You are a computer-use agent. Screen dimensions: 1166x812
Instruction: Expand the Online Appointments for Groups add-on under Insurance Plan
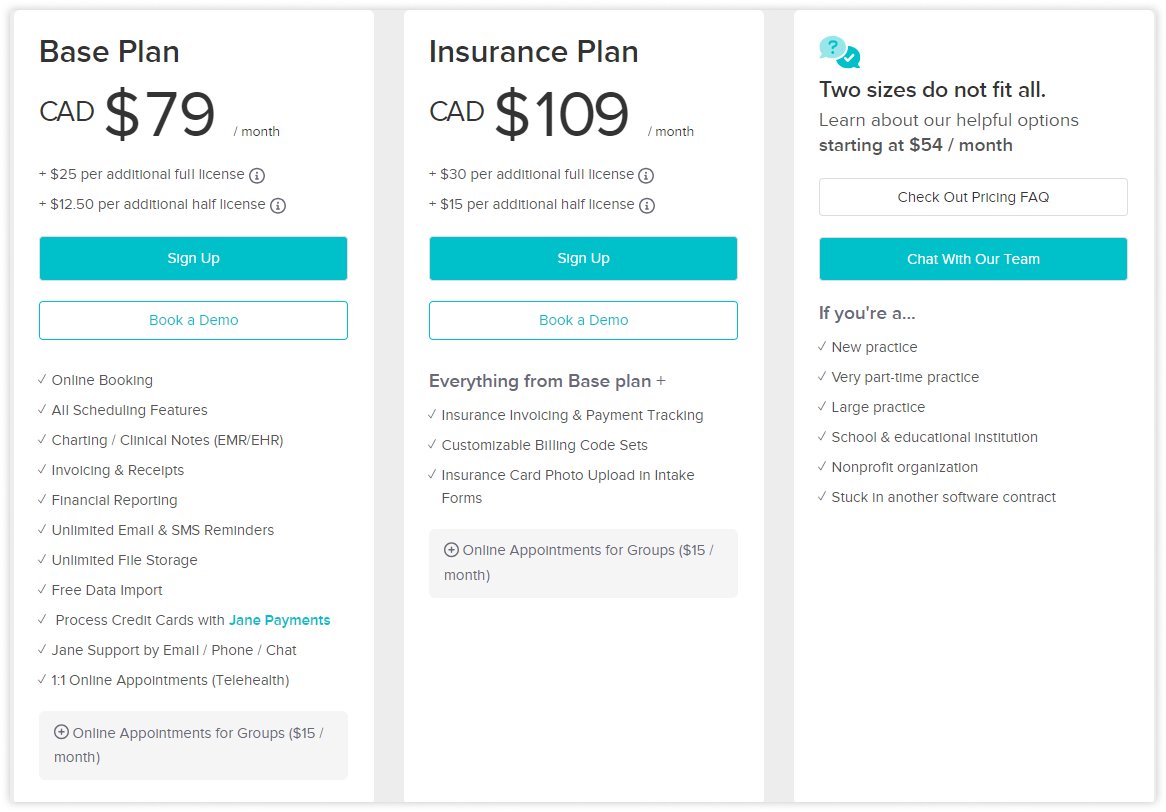point(583,563)
